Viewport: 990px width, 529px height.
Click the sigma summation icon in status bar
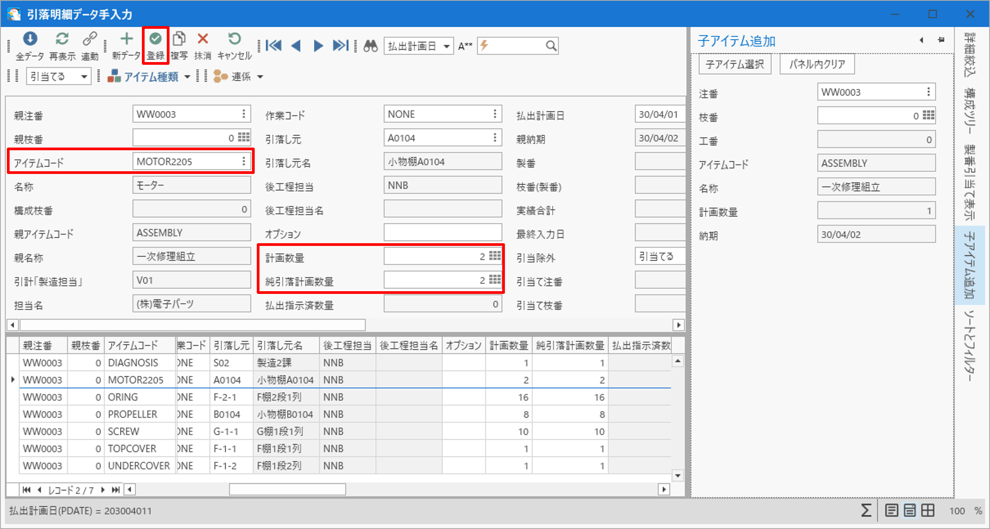pyautogui.click(x=866, y=511)
